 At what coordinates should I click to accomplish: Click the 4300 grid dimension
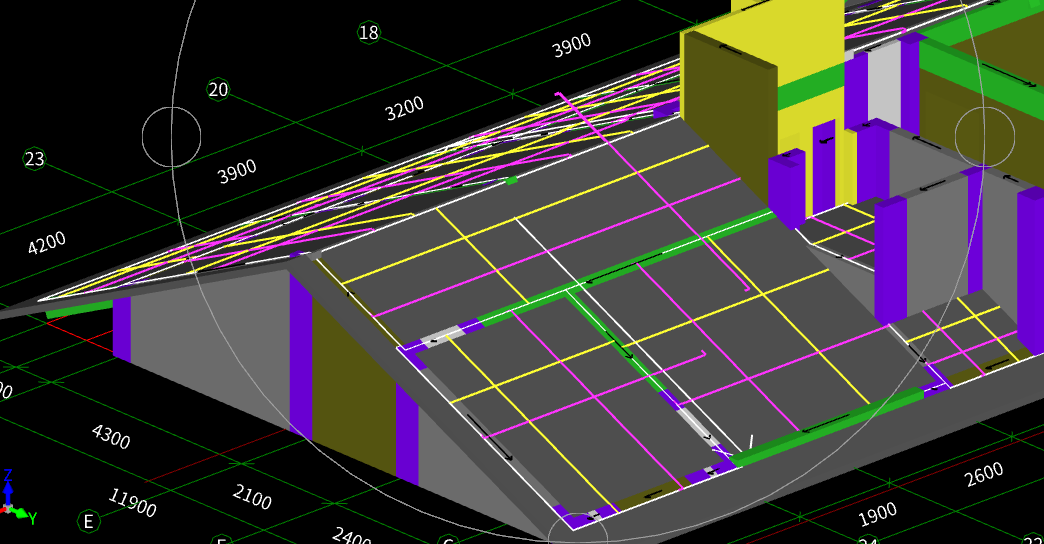tap(111, 436)
